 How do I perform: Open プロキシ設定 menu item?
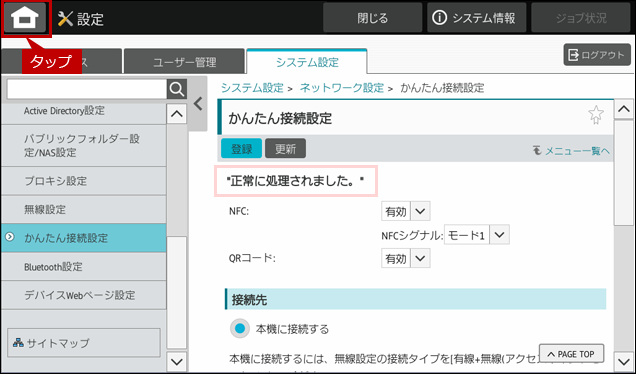point(84,181)
